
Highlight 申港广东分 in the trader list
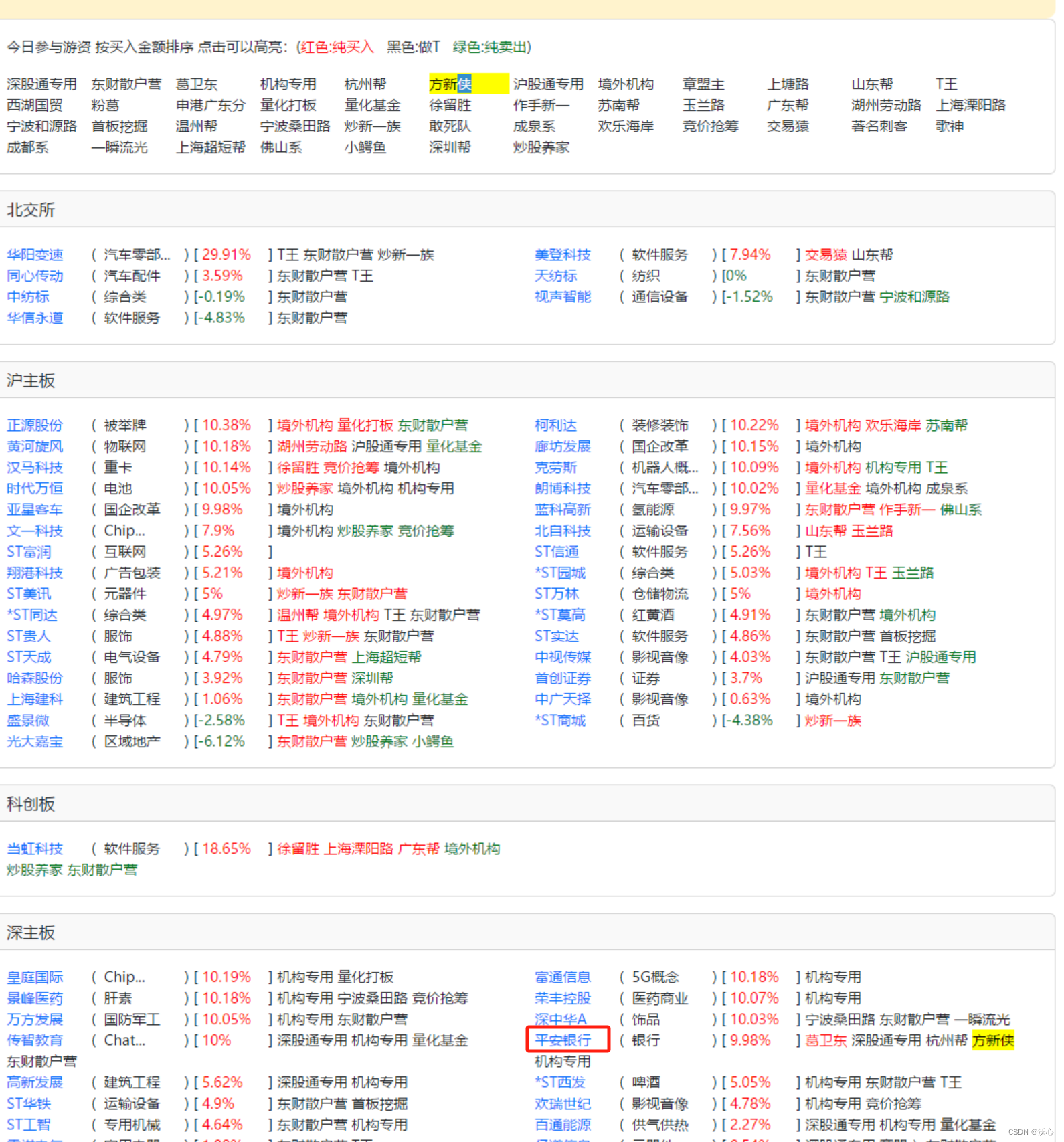click(211, 105)
